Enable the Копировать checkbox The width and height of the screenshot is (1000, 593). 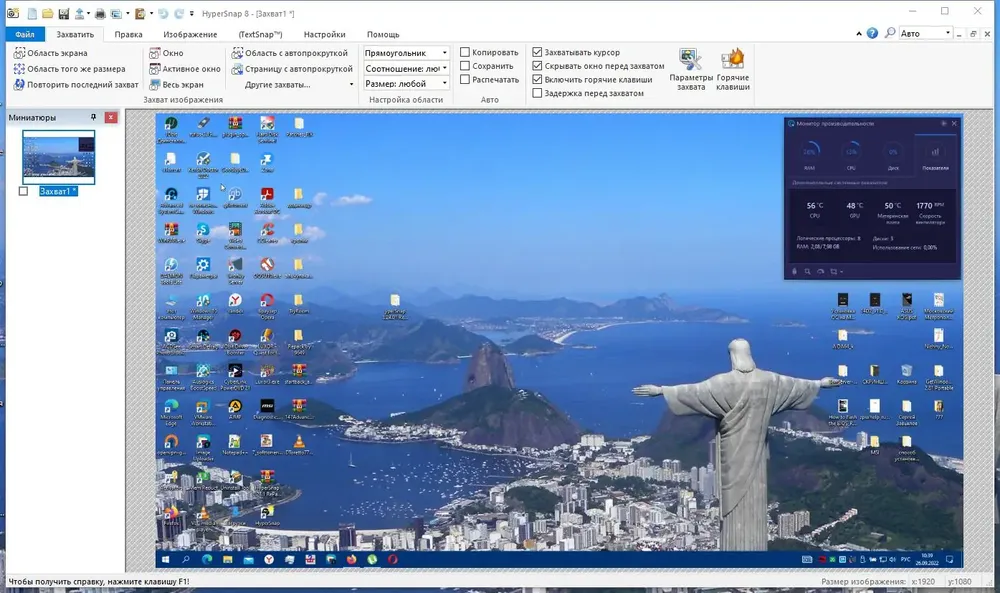tap(465, 52)
